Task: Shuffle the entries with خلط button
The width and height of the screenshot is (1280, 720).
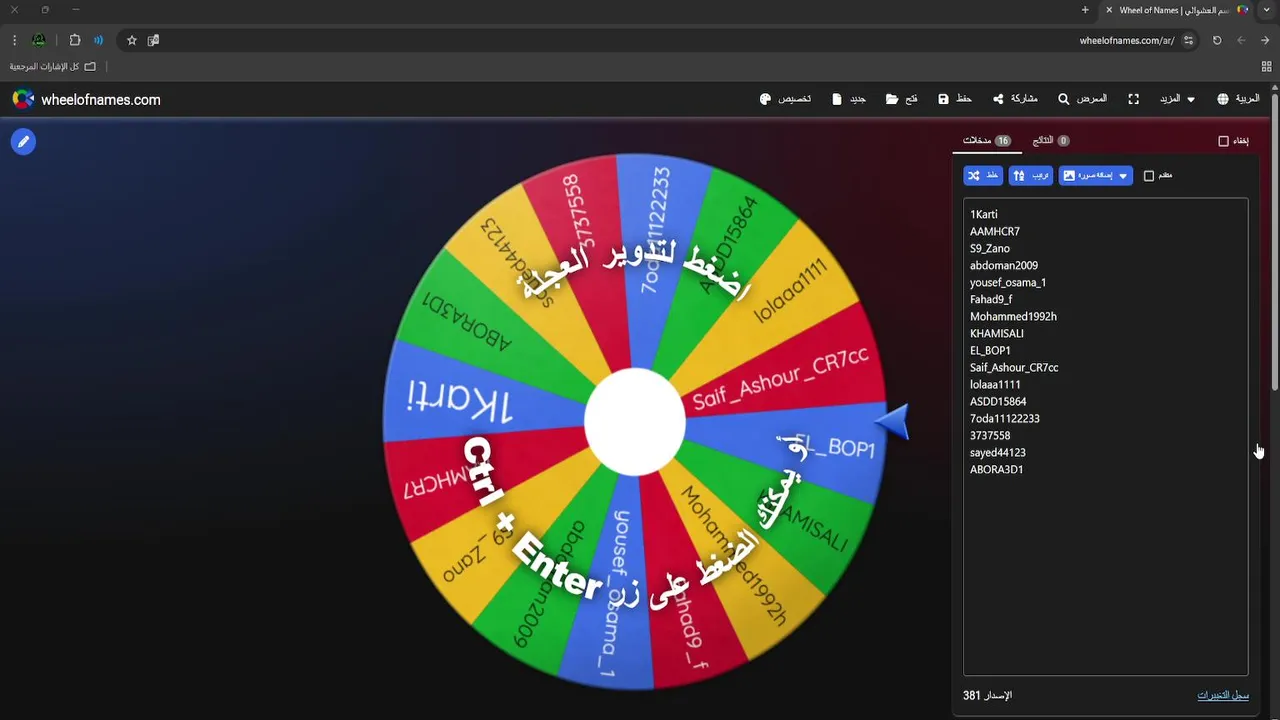Action: [983, 175]
